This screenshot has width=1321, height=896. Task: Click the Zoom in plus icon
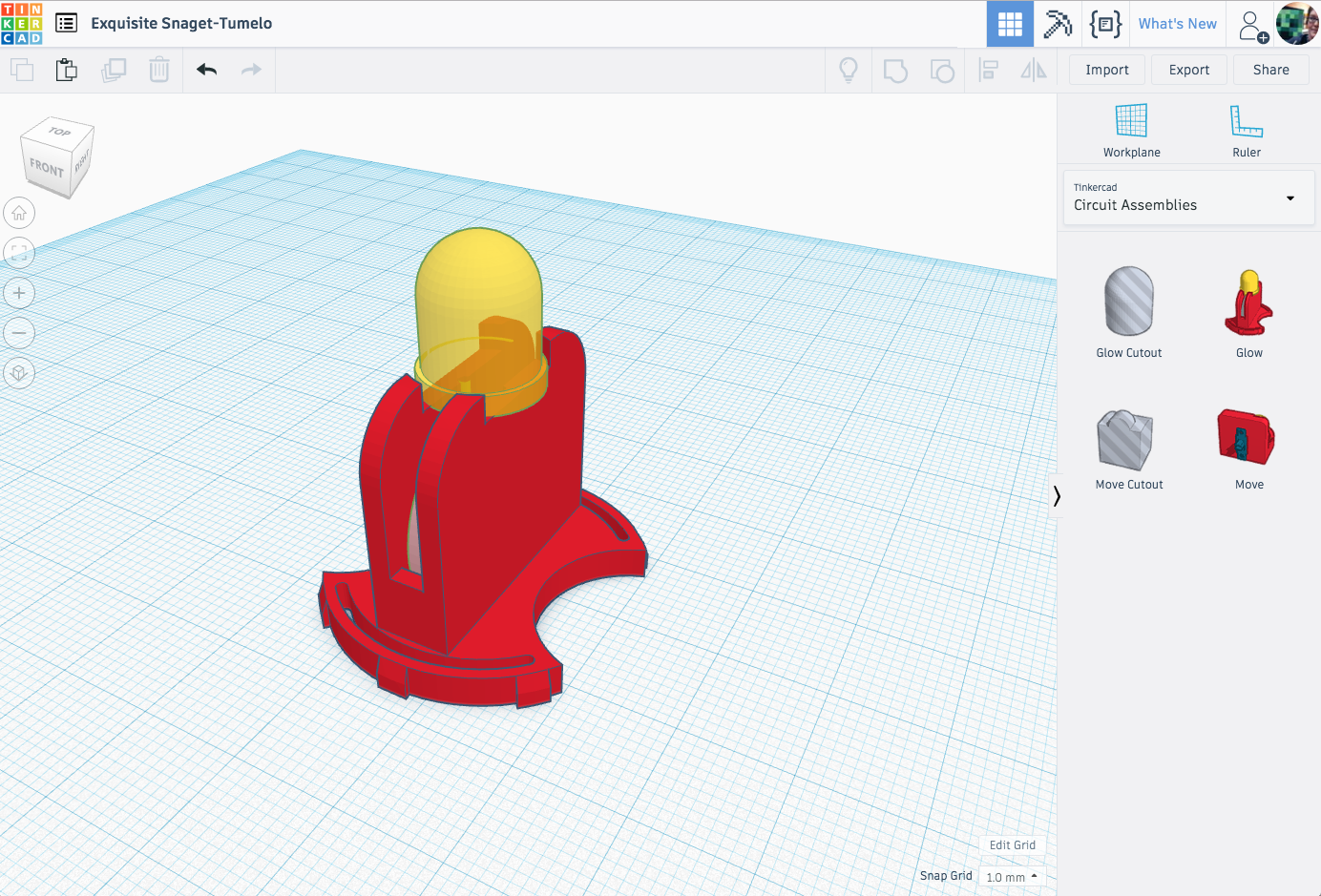click(19, 293)
